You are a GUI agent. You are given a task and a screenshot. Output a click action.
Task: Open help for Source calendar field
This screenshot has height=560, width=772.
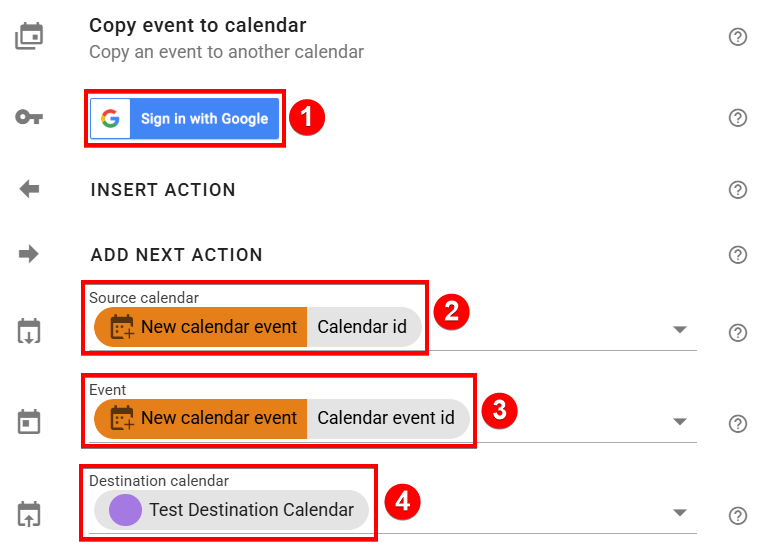738,332
